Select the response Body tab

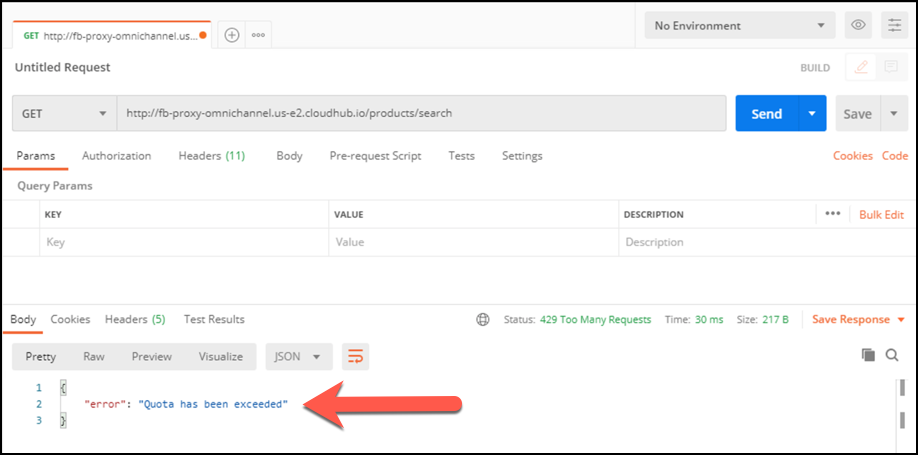click(x=23, y=320)
